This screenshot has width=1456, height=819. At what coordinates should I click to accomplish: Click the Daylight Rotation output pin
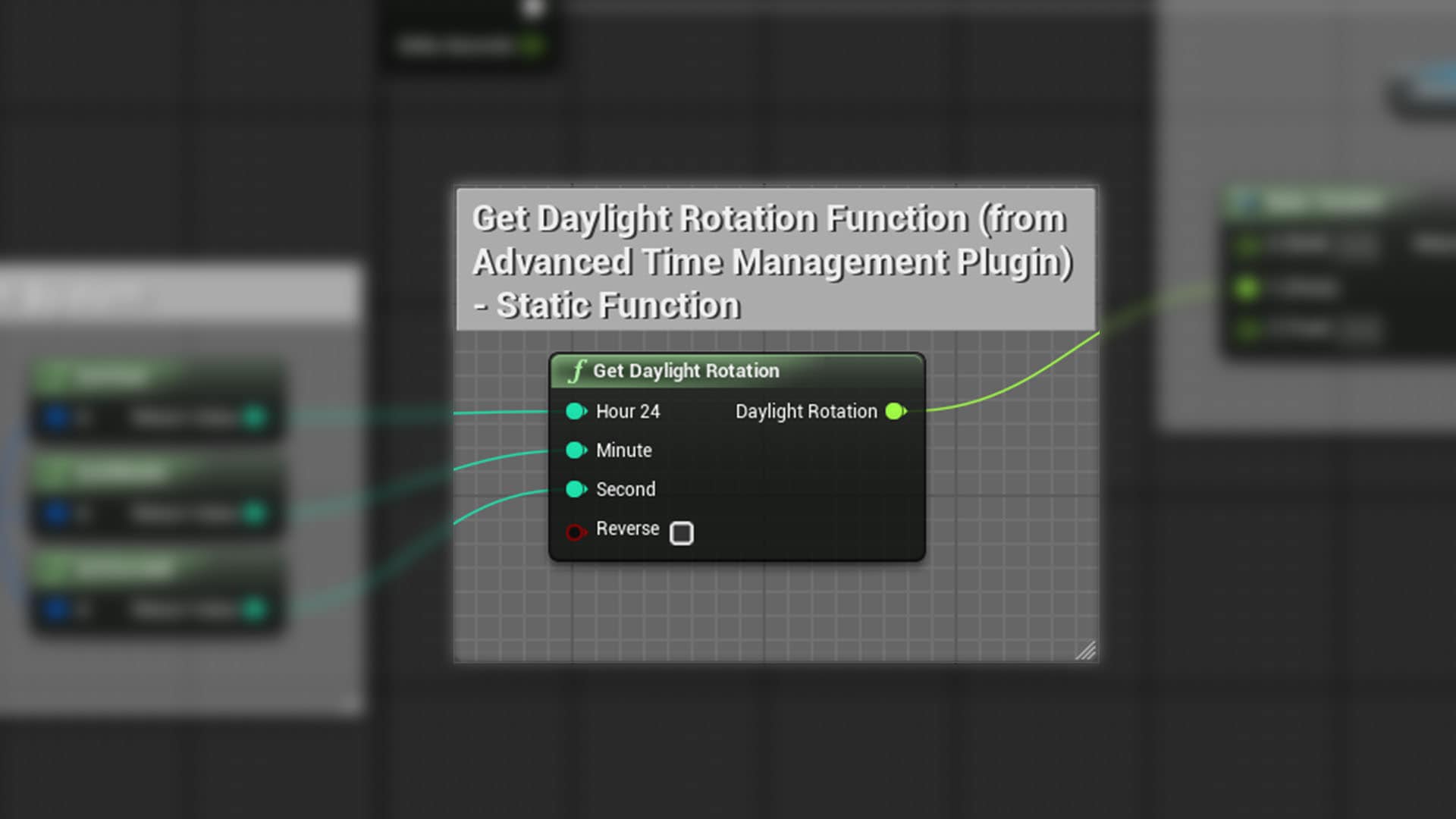(895, 411)
